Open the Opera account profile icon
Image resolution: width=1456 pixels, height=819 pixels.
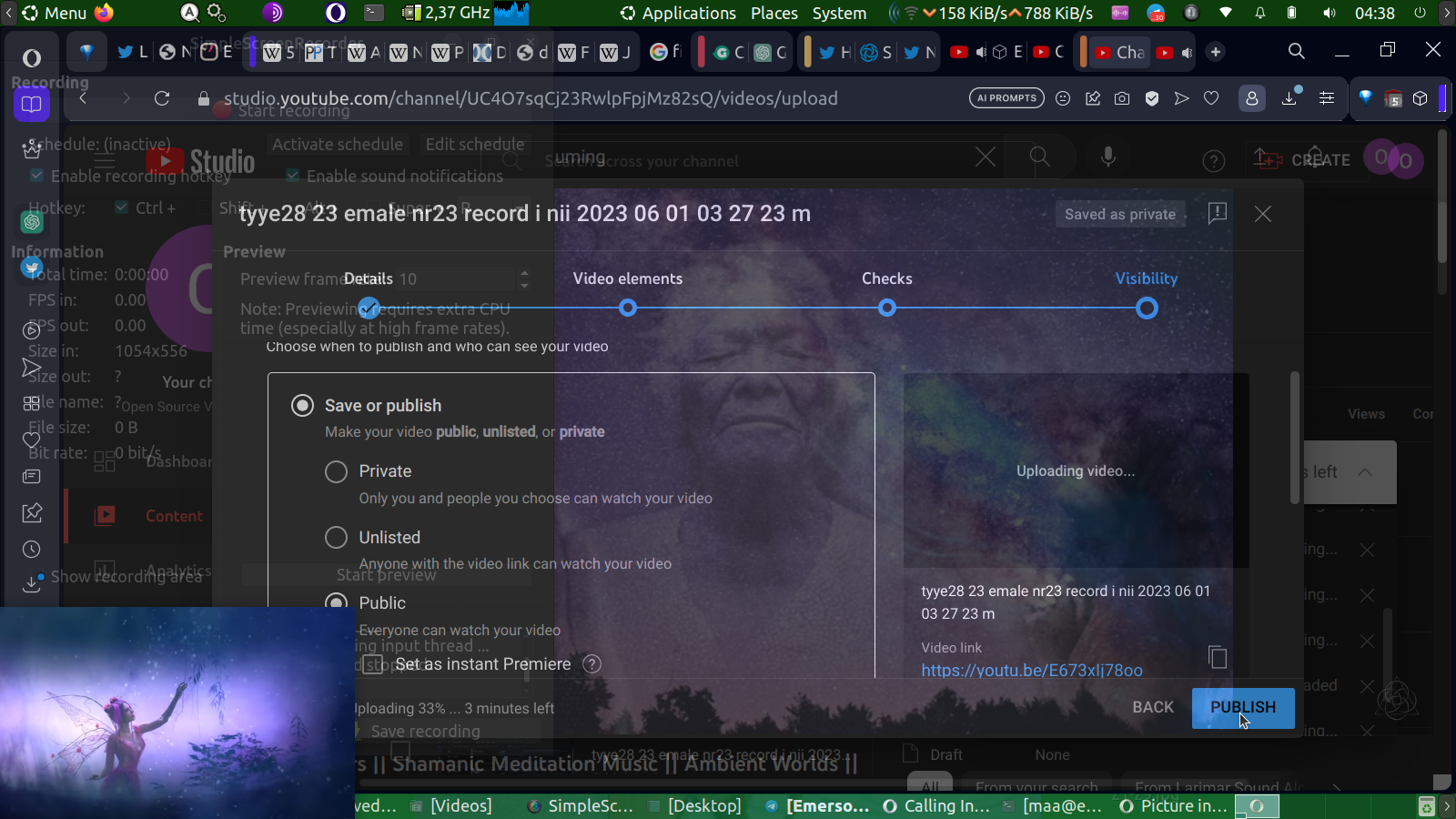pyautogui.click(x=1252, y=98)
